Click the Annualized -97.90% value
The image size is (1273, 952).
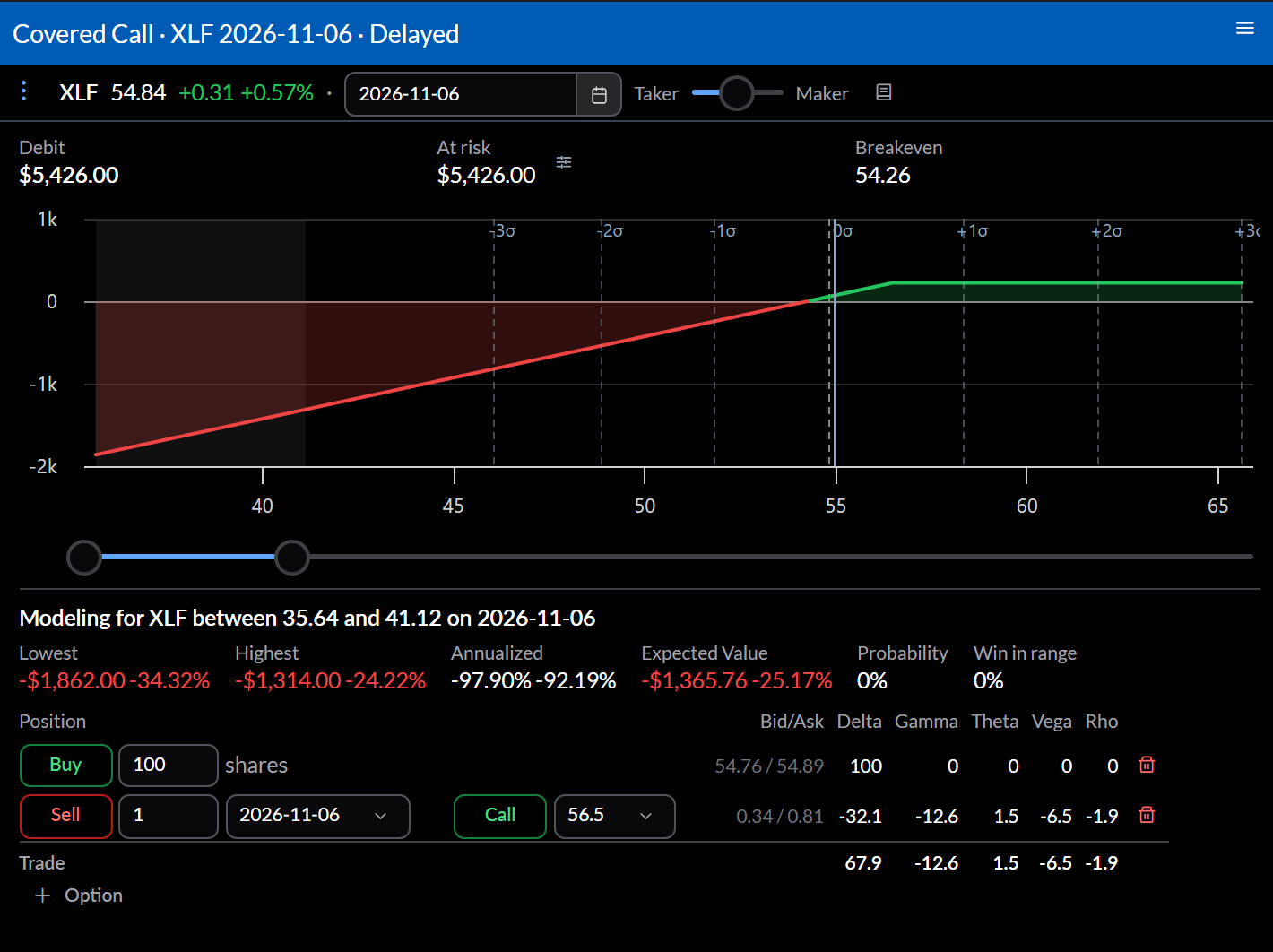491,680
